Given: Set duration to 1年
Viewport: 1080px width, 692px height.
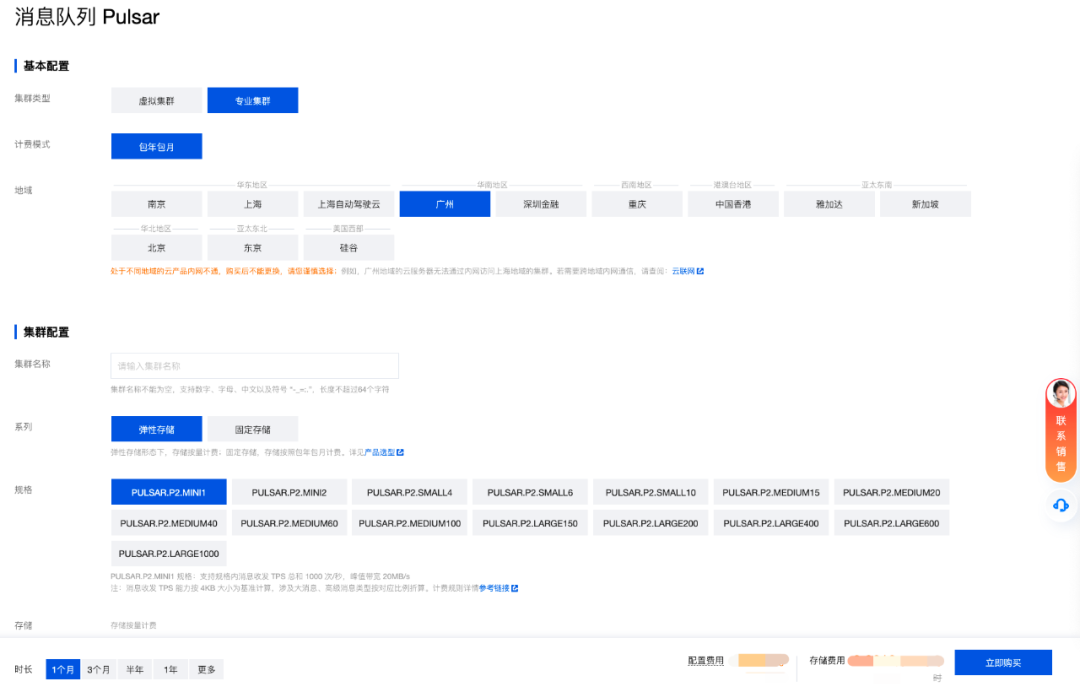Looking at the screenshot, I should 170,669.
